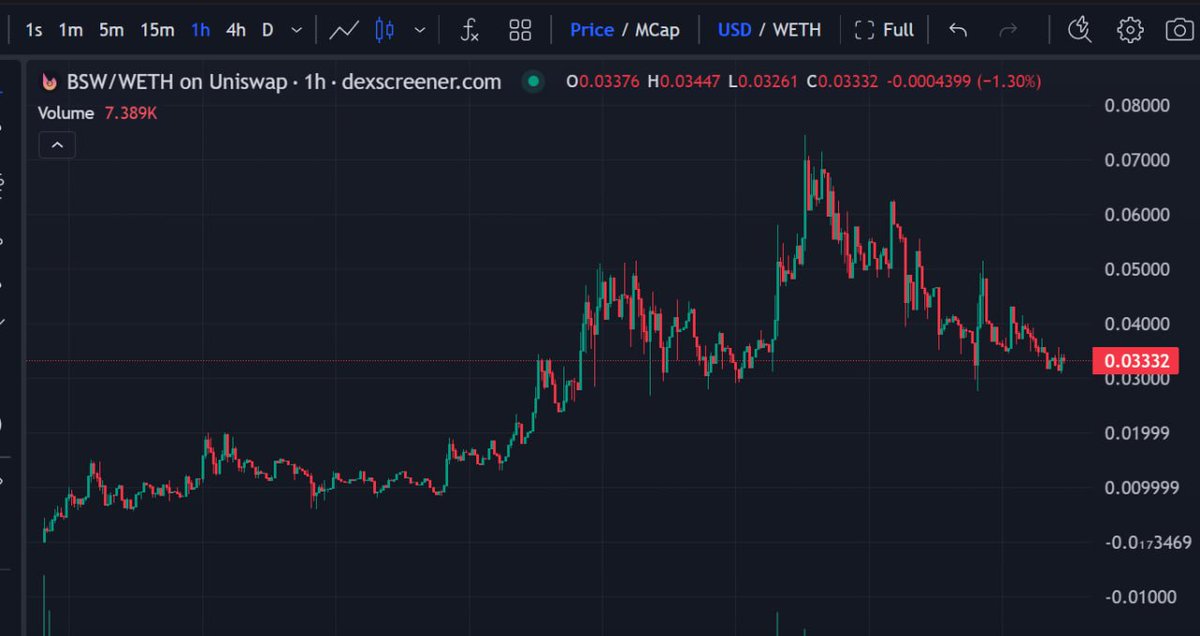
Task: Click the undo arrow icon
Action: click(x=957, y=30)
